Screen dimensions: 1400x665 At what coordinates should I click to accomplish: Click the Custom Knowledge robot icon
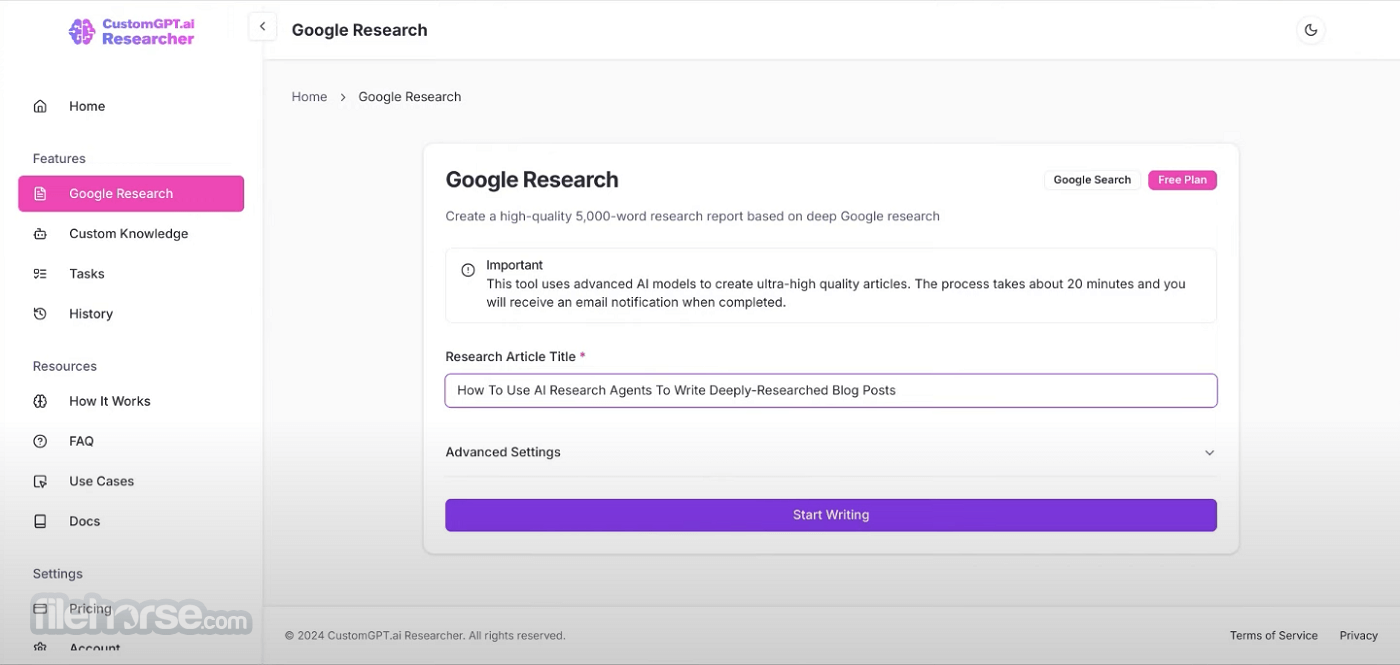40,234
